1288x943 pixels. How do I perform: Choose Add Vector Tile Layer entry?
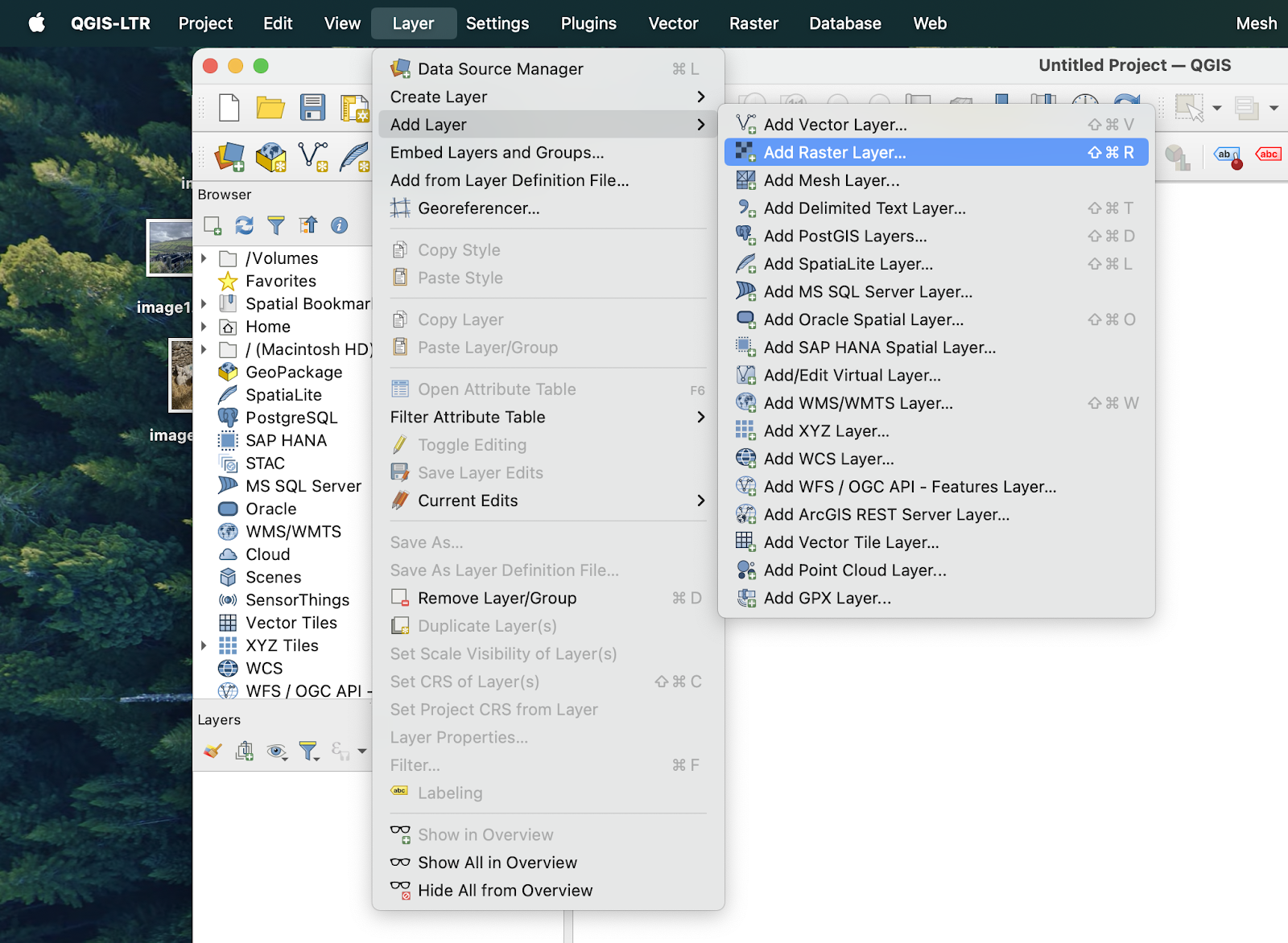point(936,542)
